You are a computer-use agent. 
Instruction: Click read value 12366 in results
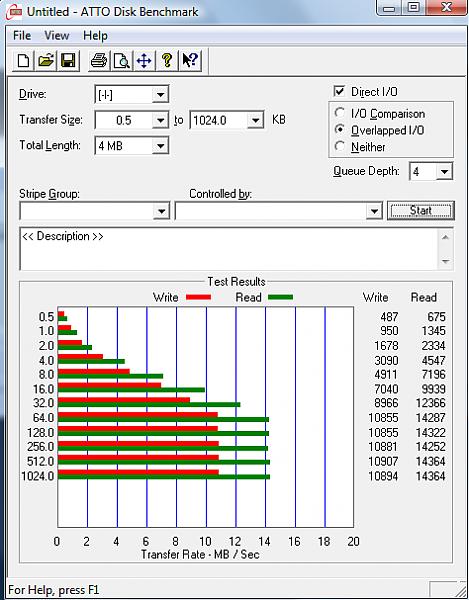click(x=430, y=403)
